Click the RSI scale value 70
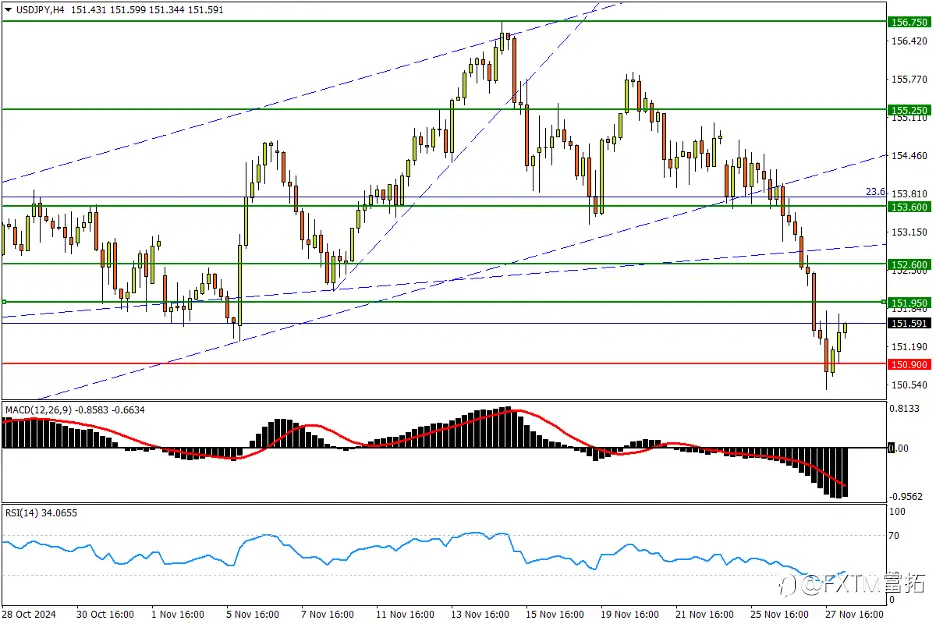 coord(894,536)
